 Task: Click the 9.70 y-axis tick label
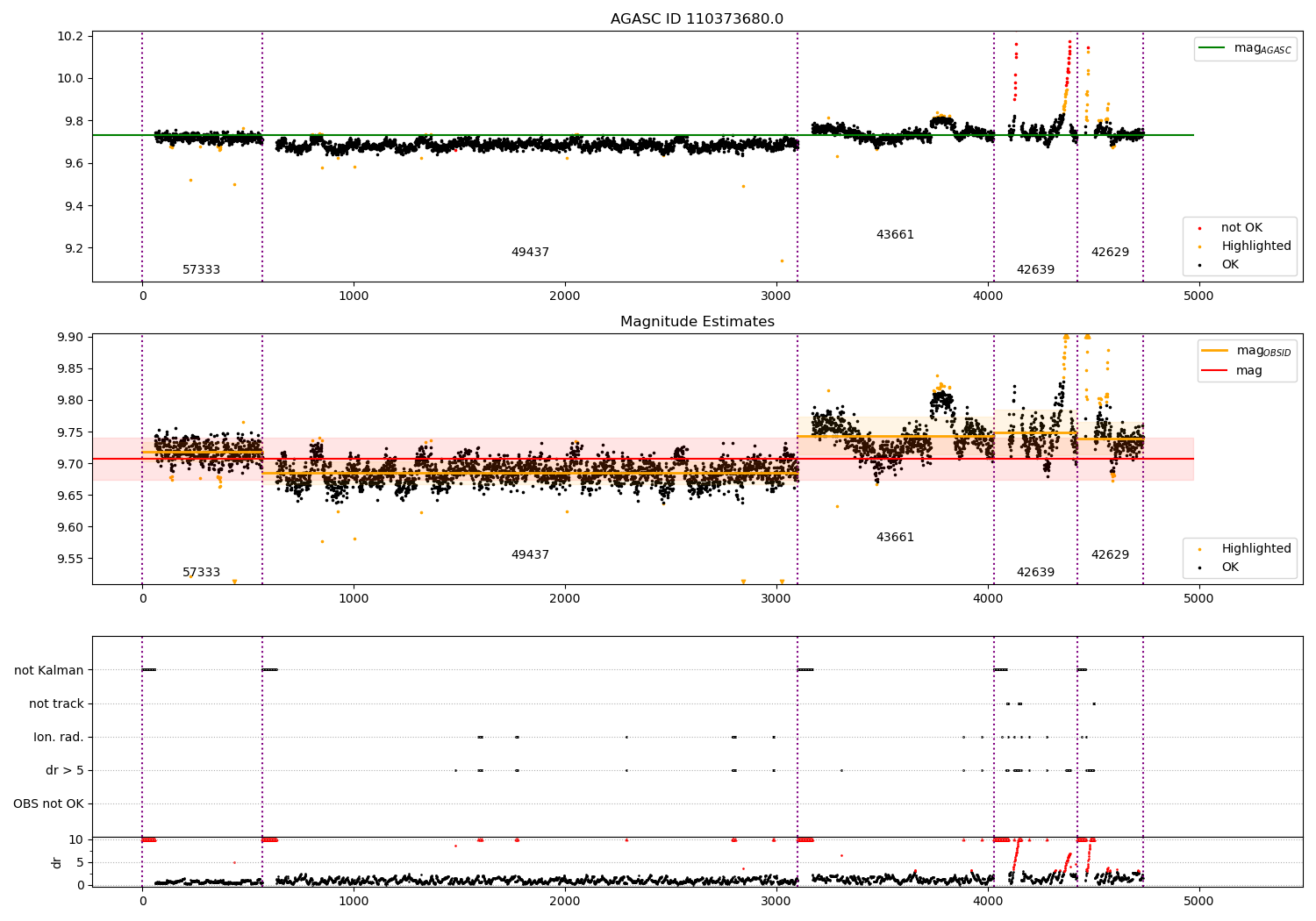click(x=70, y=464)
